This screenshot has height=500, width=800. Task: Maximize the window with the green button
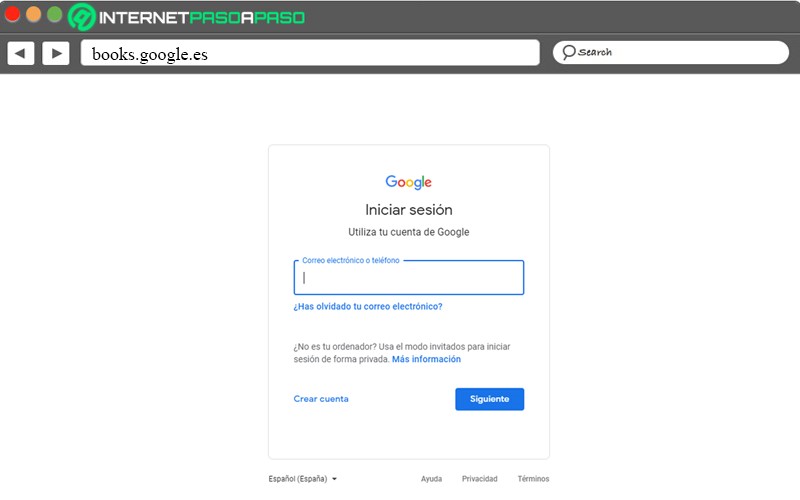click(54, 15)
